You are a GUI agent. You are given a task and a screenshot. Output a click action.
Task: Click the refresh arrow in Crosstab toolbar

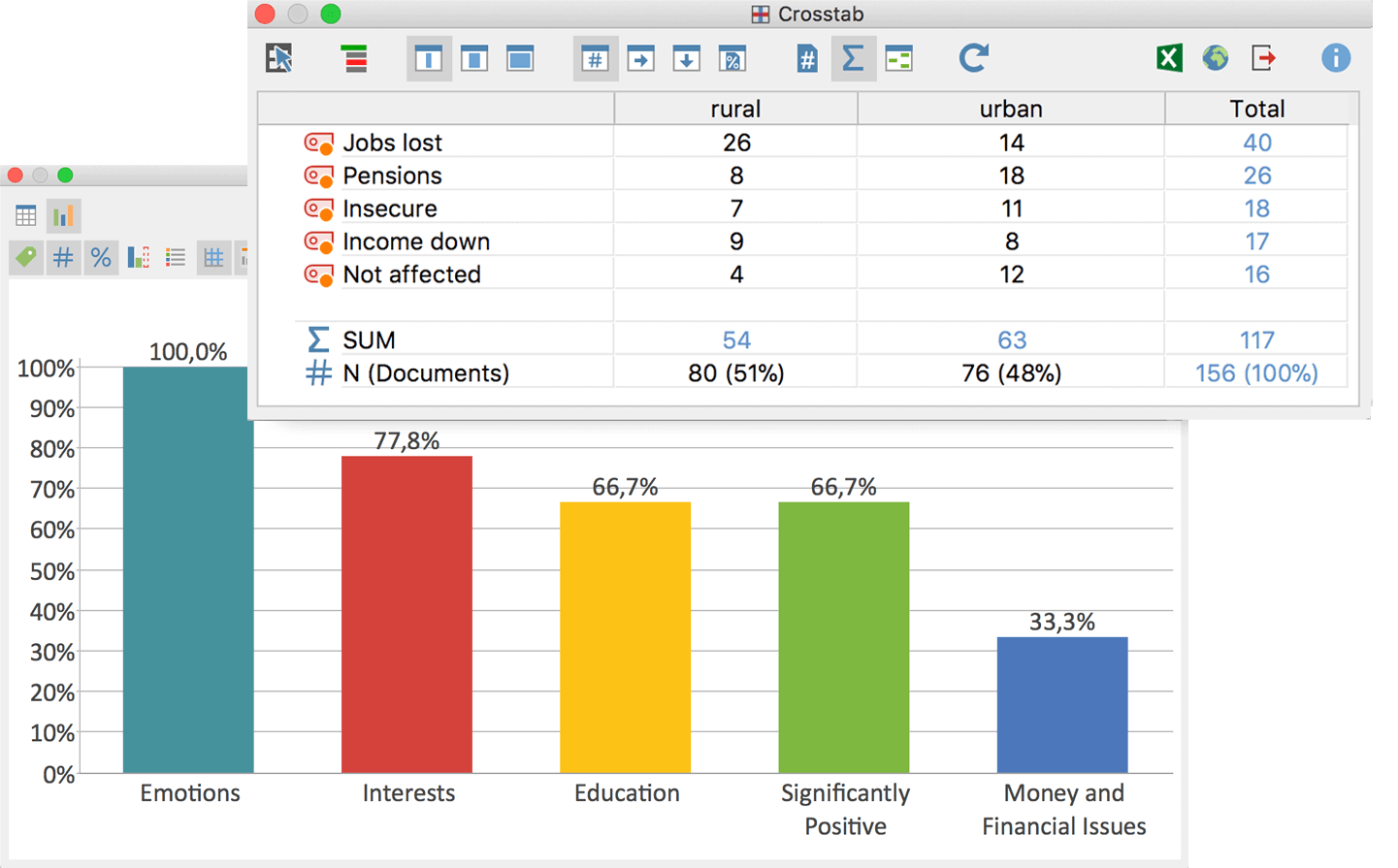coord(973,58)
